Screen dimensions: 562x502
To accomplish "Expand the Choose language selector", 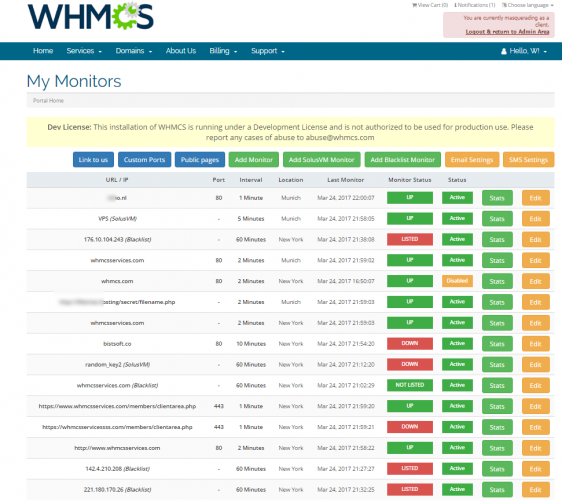I will 528,5.
